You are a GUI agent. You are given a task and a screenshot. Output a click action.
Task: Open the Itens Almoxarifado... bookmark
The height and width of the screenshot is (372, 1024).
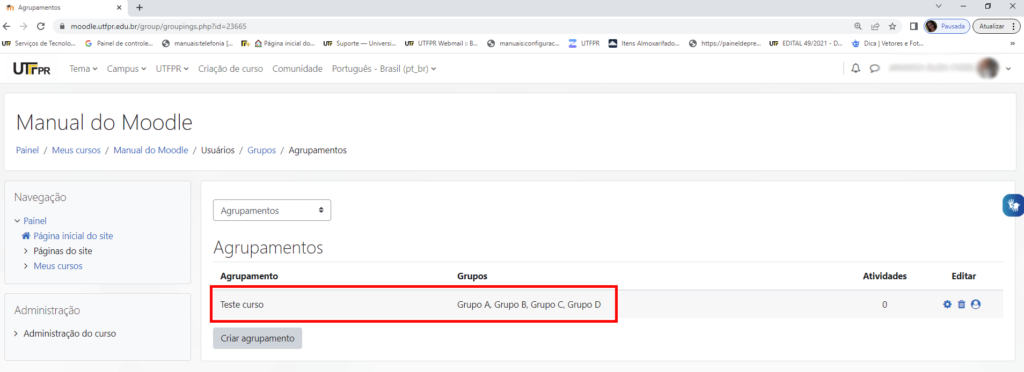[645, 44]
